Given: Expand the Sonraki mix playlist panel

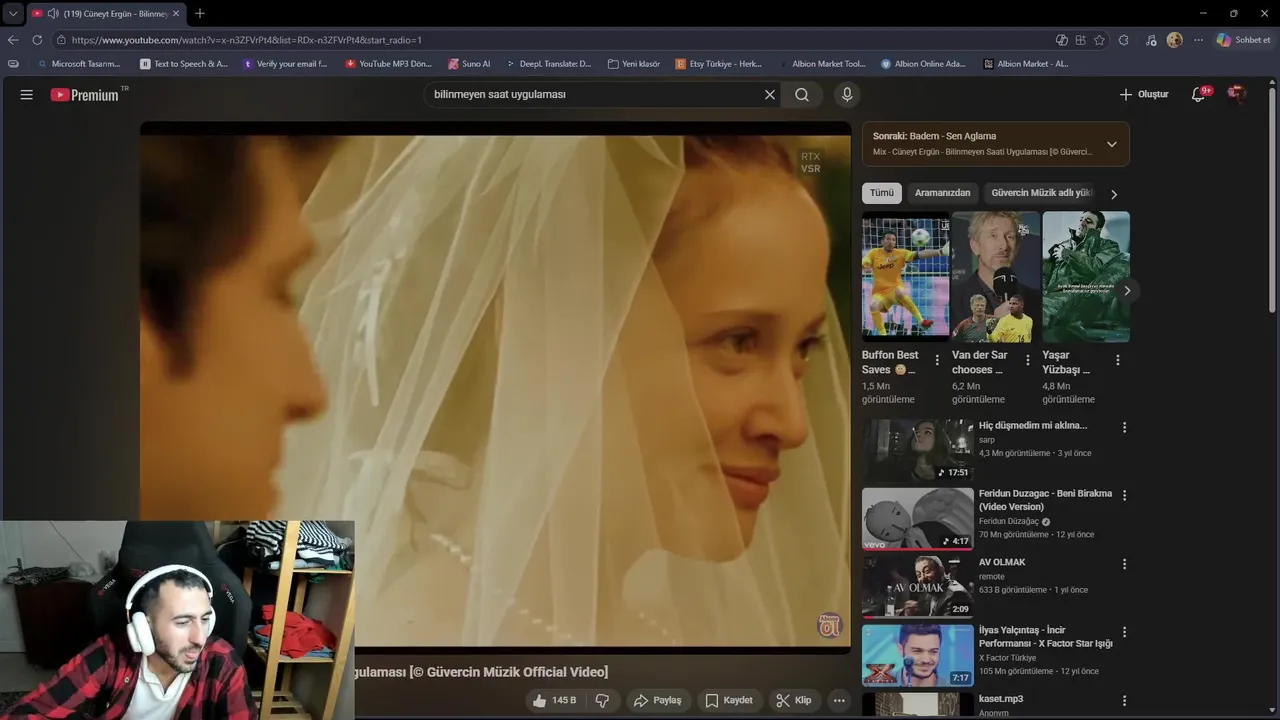Looking at the screenshot, I should pyautogui.click(x=1111, y=144).
